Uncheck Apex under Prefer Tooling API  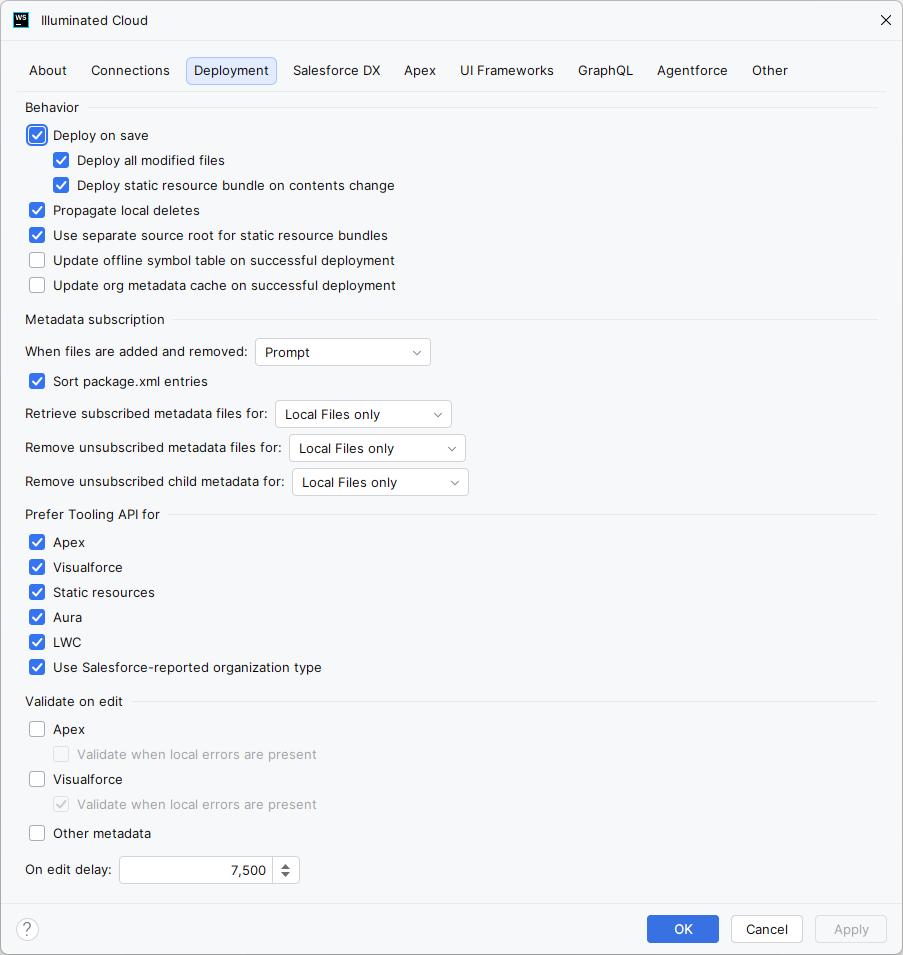(x=37, y=542)
